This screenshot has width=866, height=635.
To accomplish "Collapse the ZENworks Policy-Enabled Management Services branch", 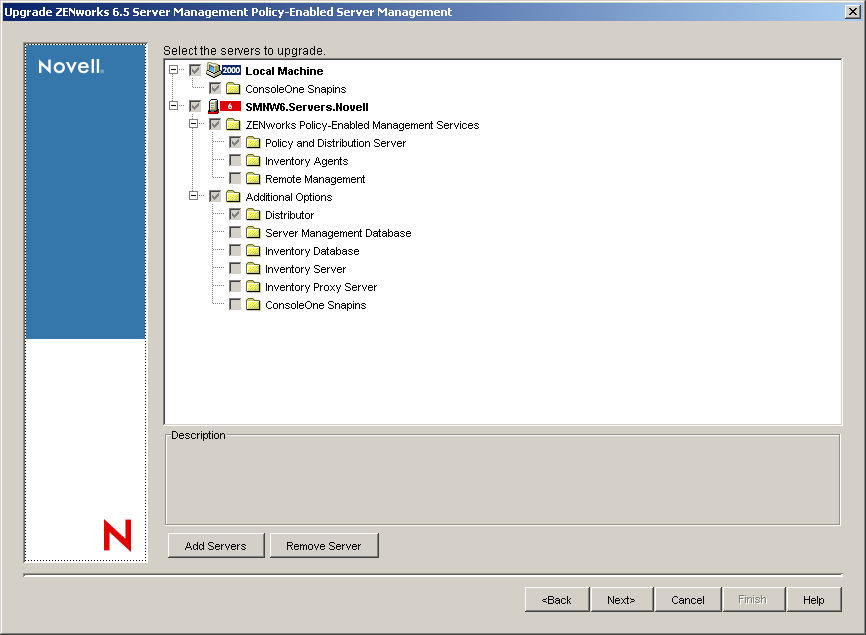I will click(x=196, y=124).
